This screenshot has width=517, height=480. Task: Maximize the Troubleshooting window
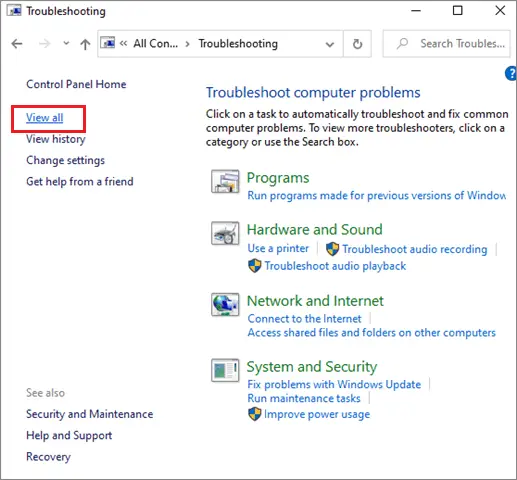(458, 11)
